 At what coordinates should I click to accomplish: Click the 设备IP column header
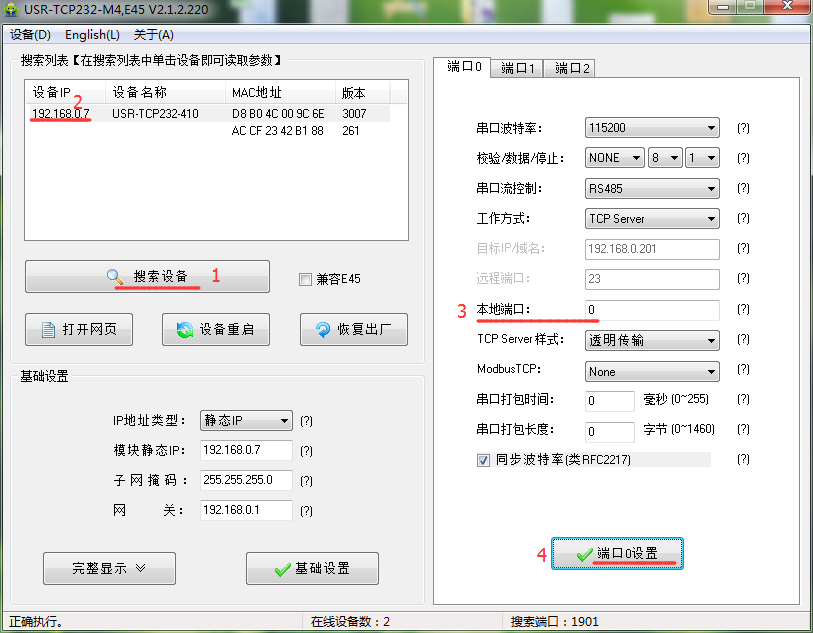65,93
